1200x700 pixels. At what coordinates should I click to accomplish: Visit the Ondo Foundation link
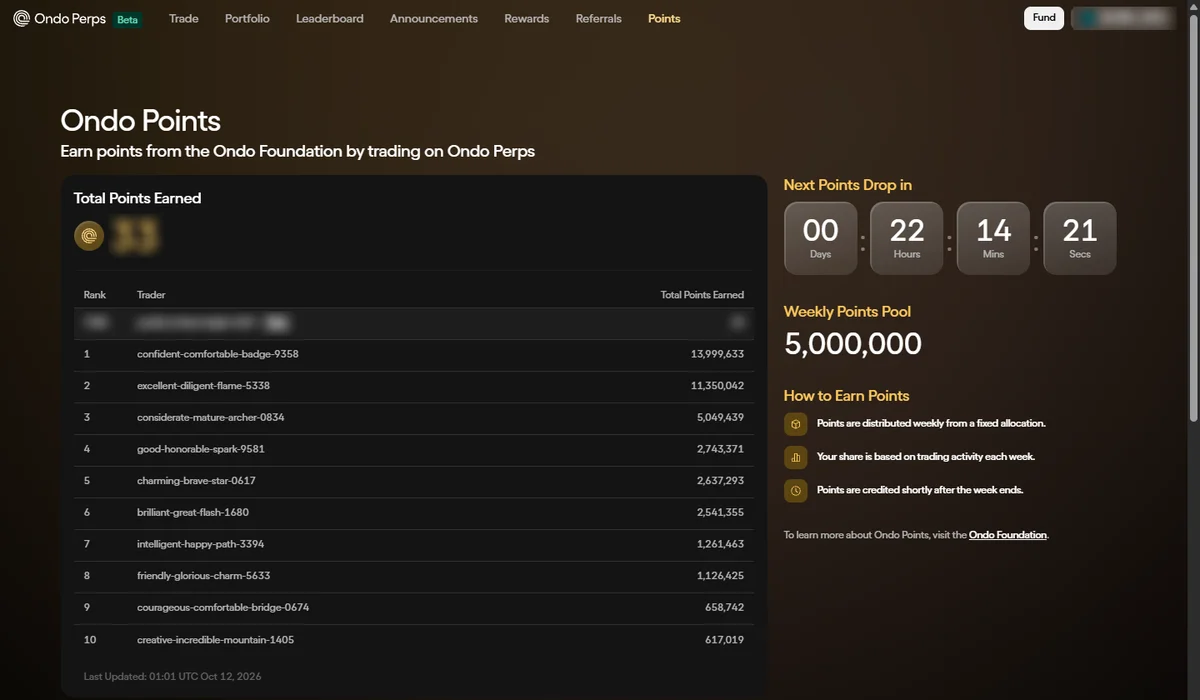tap(1008, 535)
